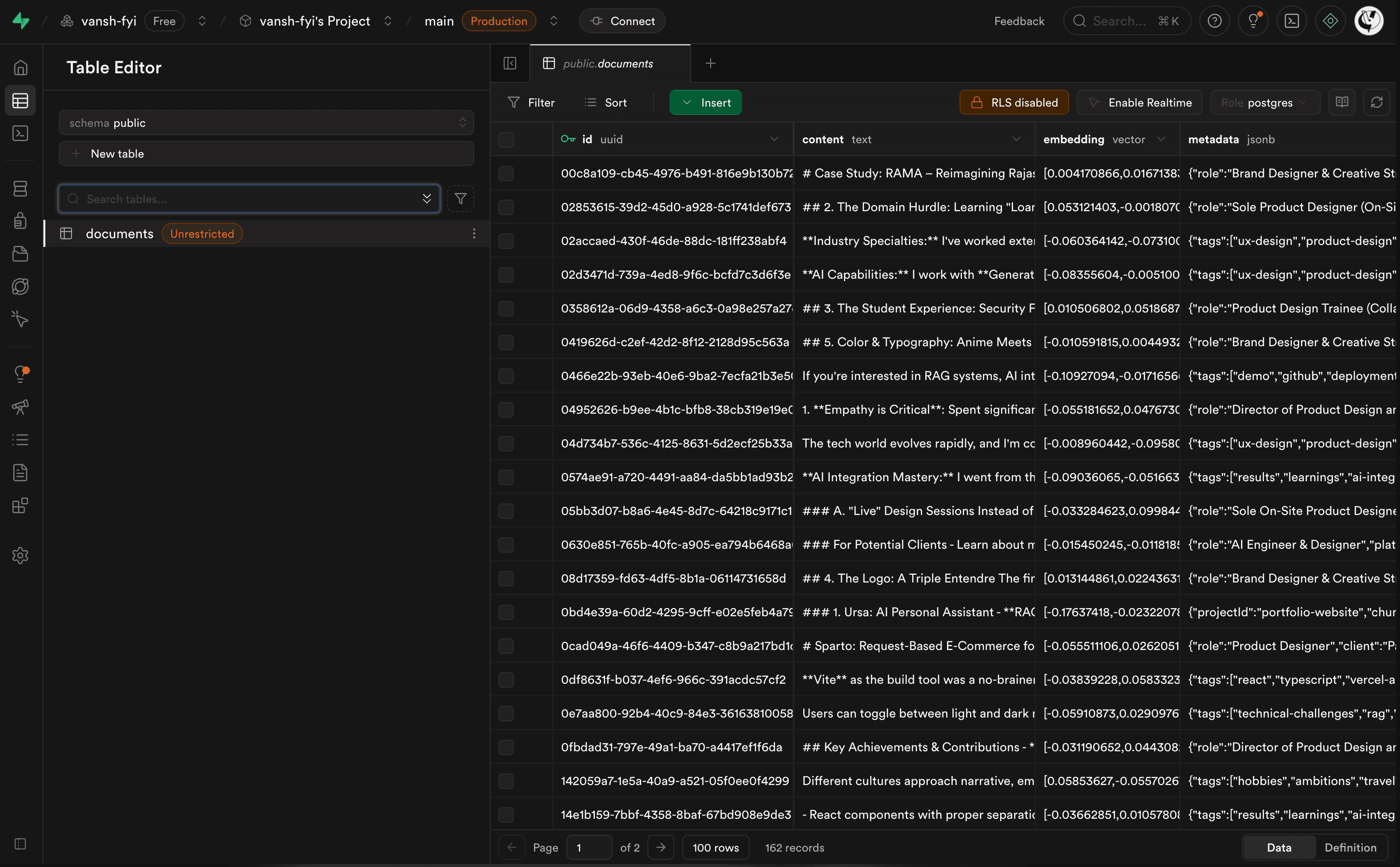Go to project Home icon
This screenshot has width=1400, height=867.
click(x=20, y=68)
